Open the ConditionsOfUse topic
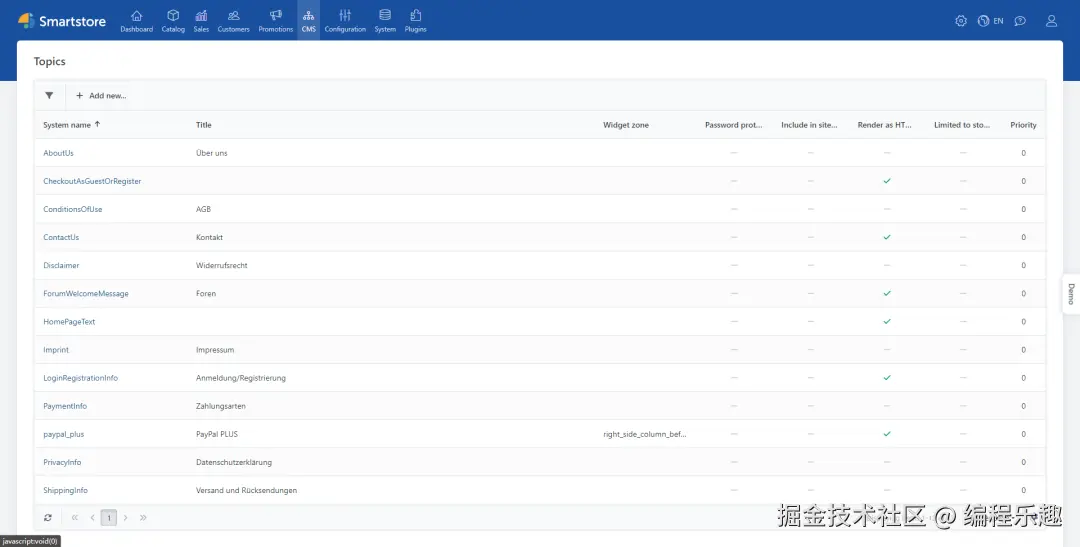Screen dimensions: 1080x547 tap(72, 209)
